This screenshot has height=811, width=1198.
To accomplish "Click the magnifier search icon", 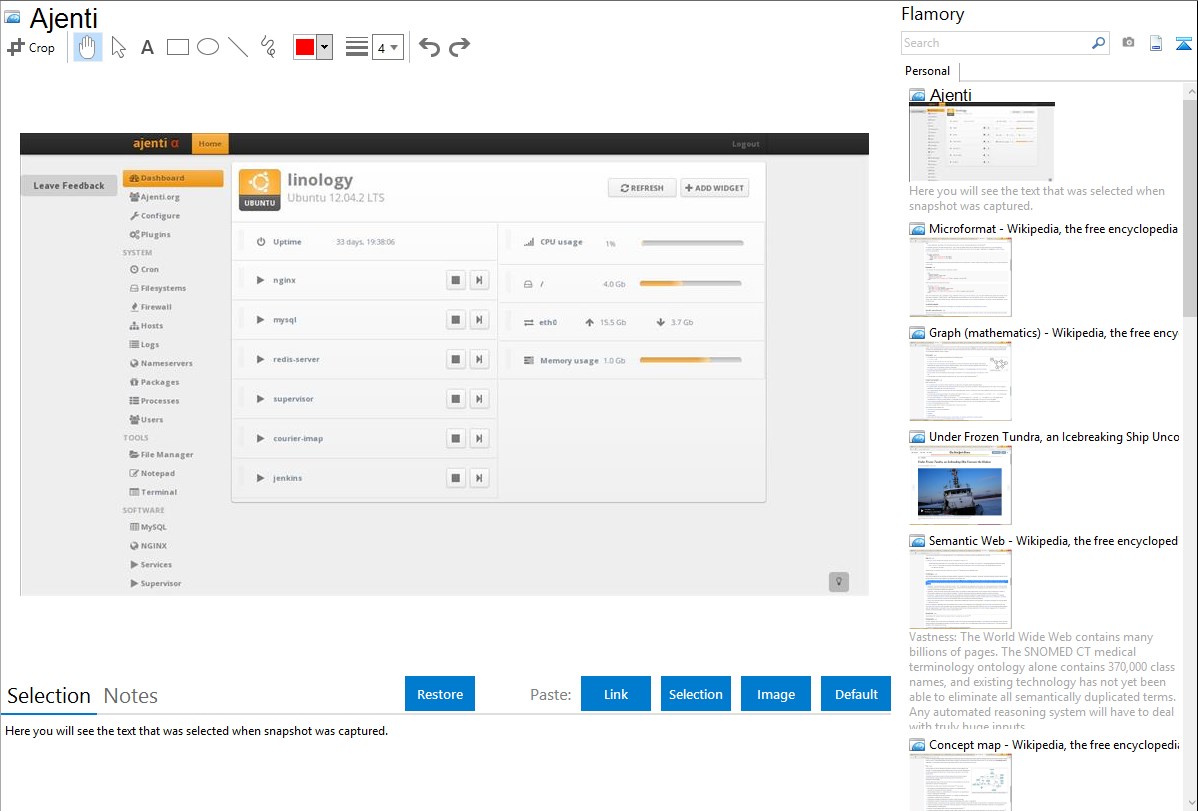I will coord(1098,43).
